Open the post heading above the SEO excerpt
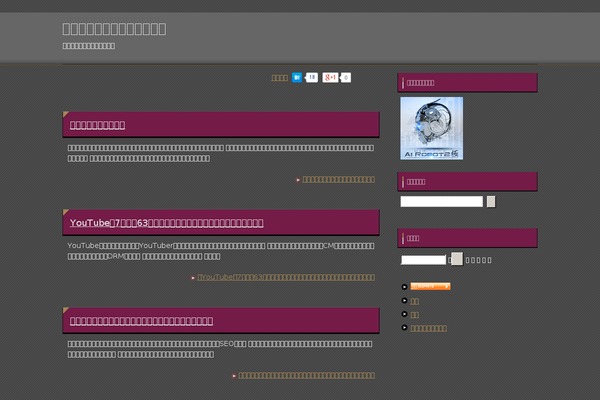The width and height of the screenshot is (600, 400). tap(141, 321)
